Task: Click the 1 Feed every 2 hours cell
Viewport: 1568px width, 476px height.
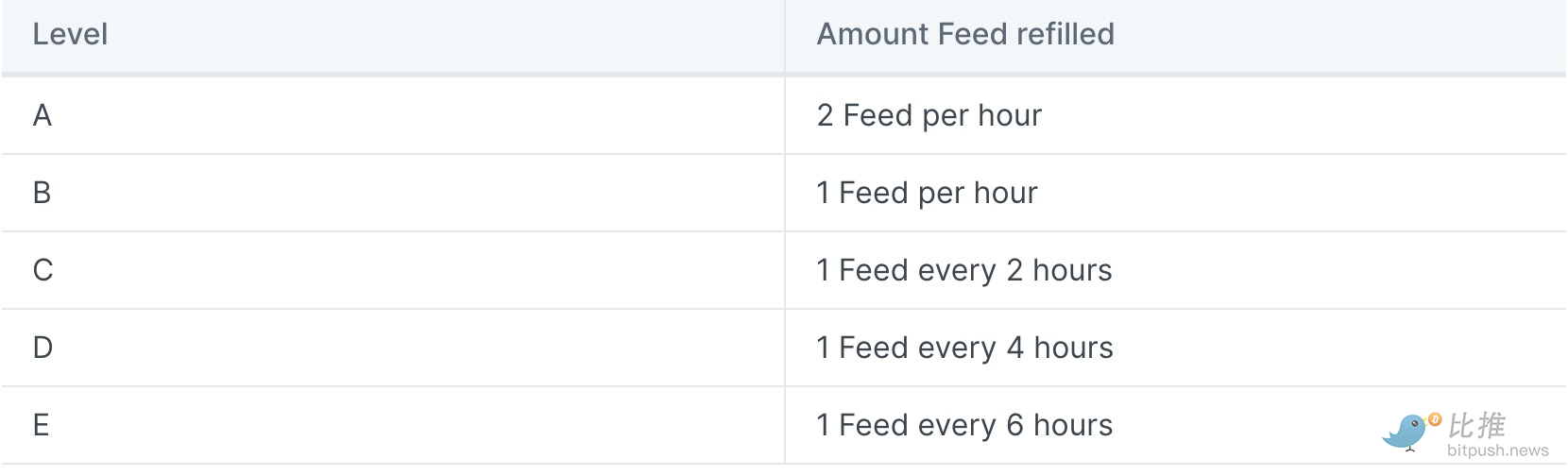Action: tap(1176, 270)
